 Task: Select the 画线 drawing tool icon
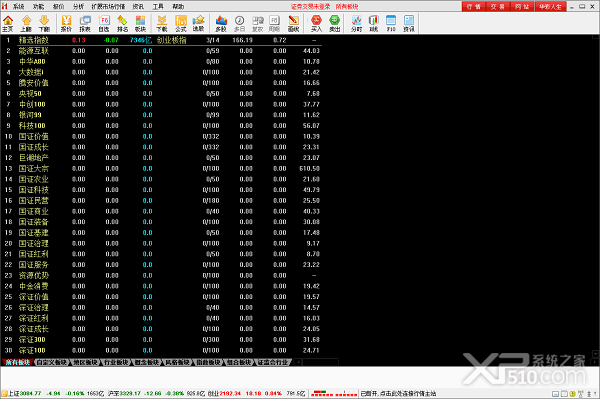(x=293, y=23)
